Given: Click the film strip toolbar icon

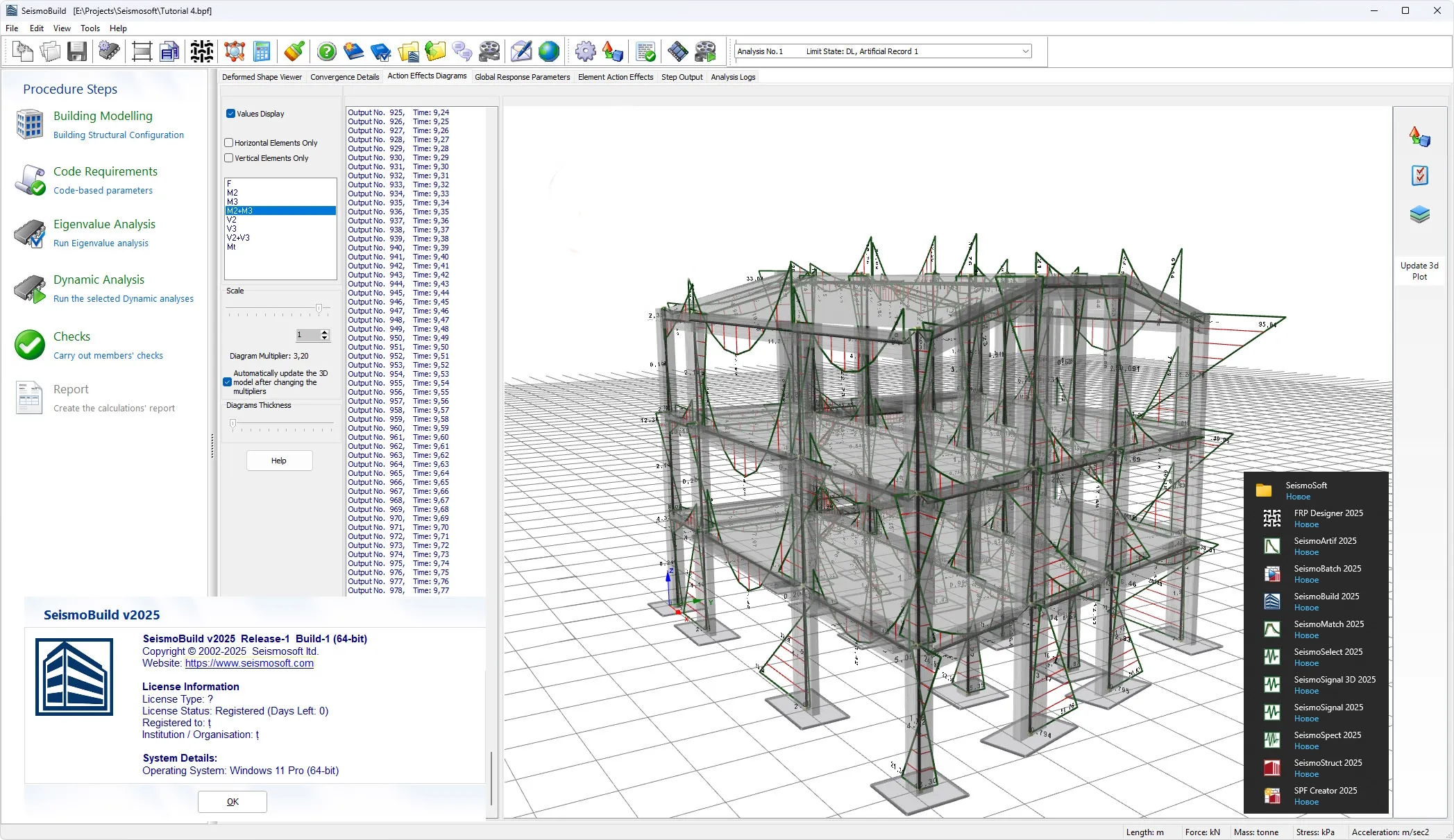Looking at the screenshot, I should pyautogui.click(x=678, y=51).
